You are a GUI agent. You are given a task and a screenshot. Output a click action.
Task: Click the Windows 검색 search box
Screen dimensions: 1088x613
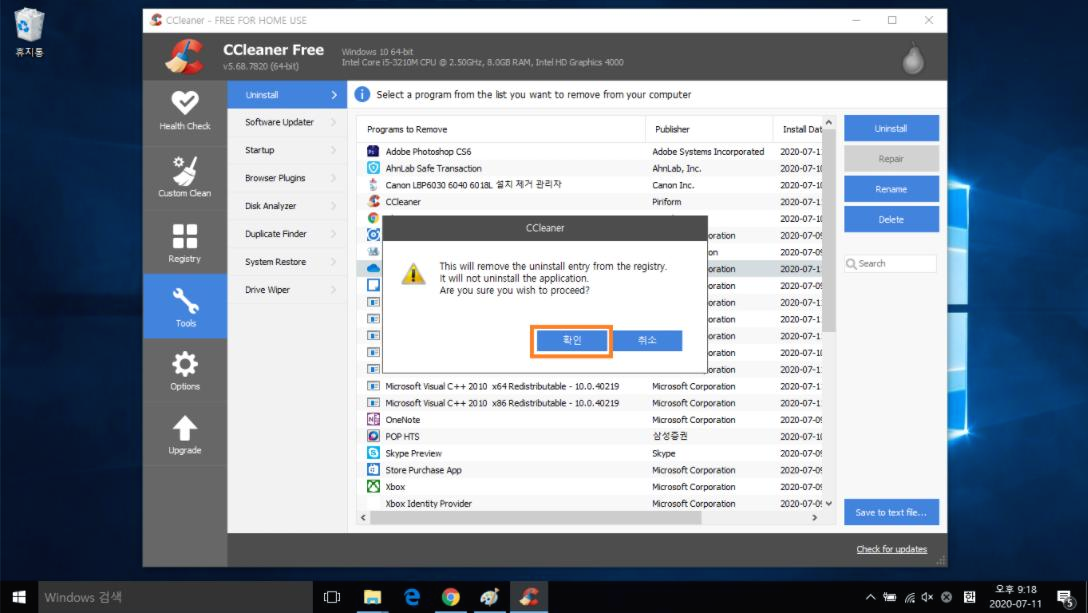175,597
